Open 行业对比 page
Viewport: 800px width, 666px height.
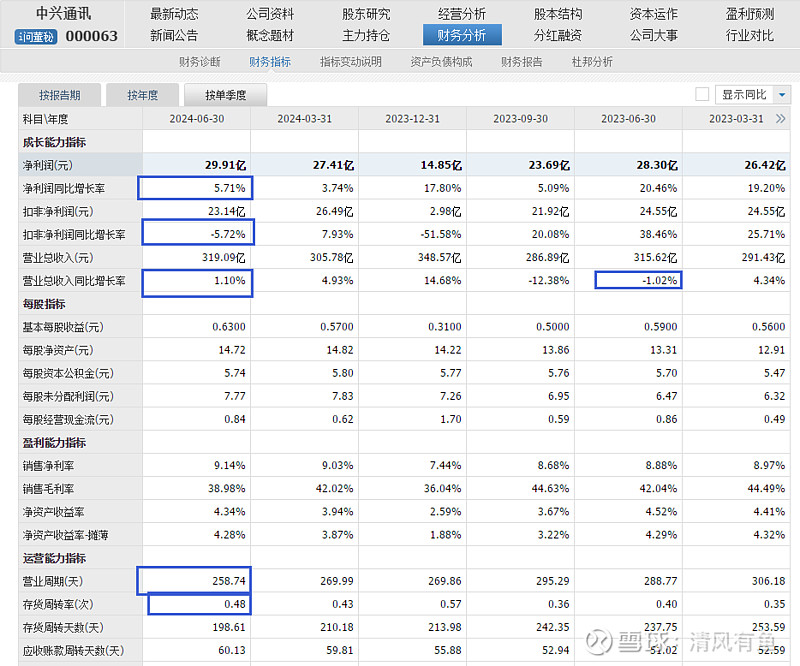click(749, 35)
